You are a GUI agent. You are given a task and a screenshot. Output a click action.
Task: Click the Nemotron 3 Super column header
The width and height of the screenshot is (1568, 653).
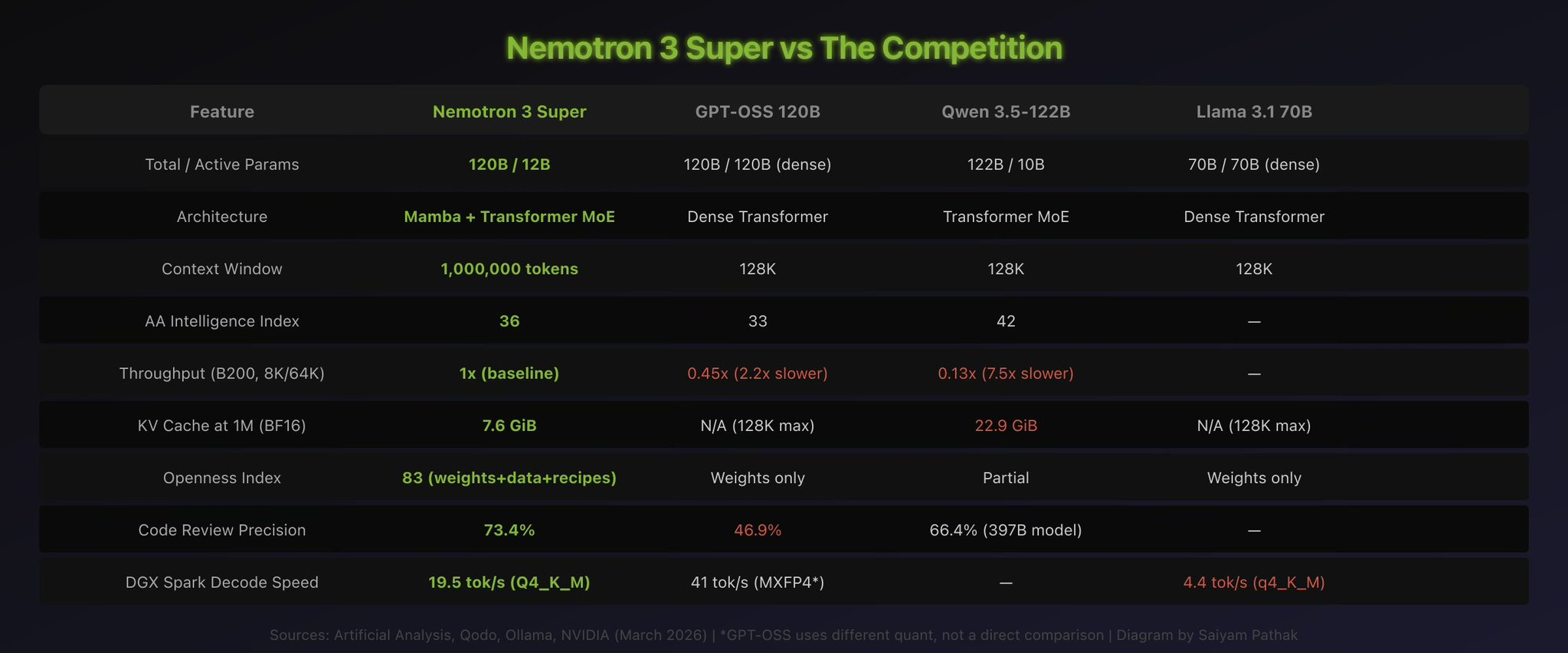pyautogui.click(x=509, y=112)
